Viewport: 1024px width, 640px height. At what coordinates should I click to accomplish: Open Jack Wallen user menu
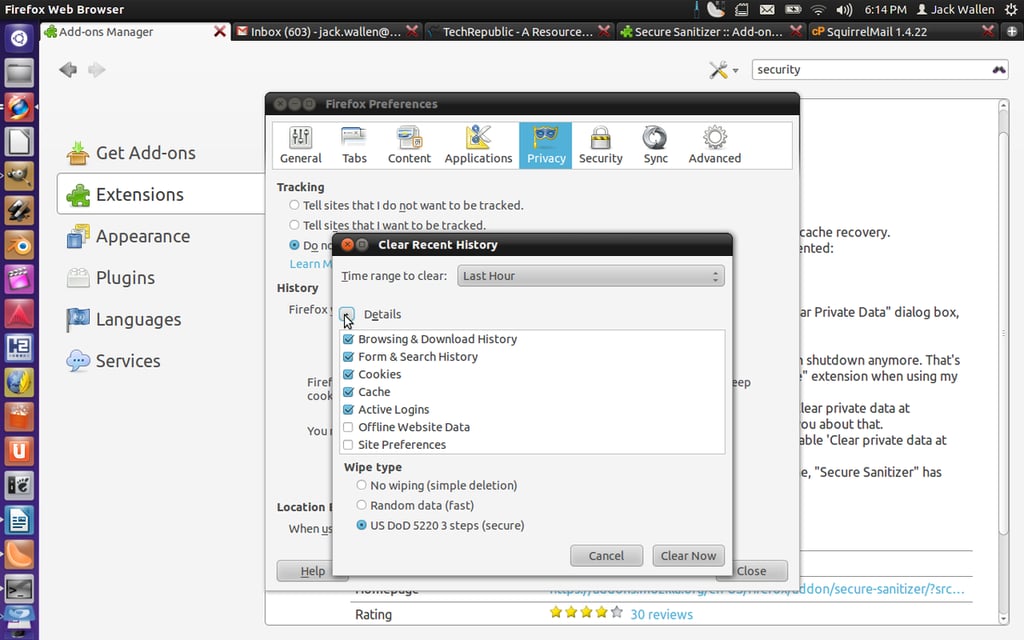pyautogui.click(x=955, y=9)
